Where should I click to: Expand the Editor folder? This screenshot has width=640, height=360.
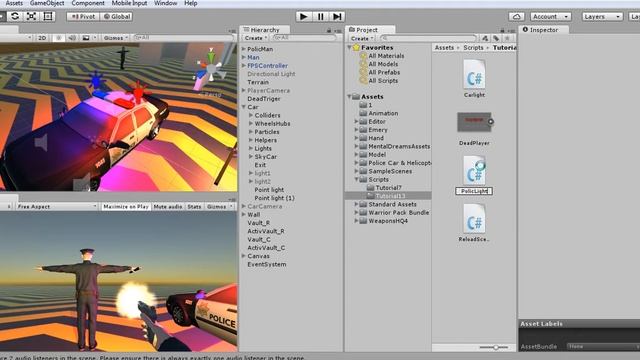[356, 122]
